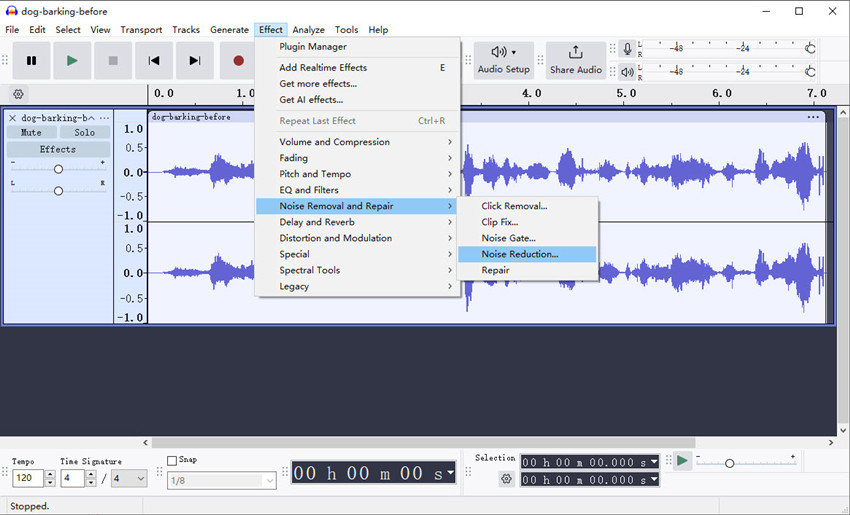
Task: Open the track's three-dot menu in control panel
Action: 105,118
